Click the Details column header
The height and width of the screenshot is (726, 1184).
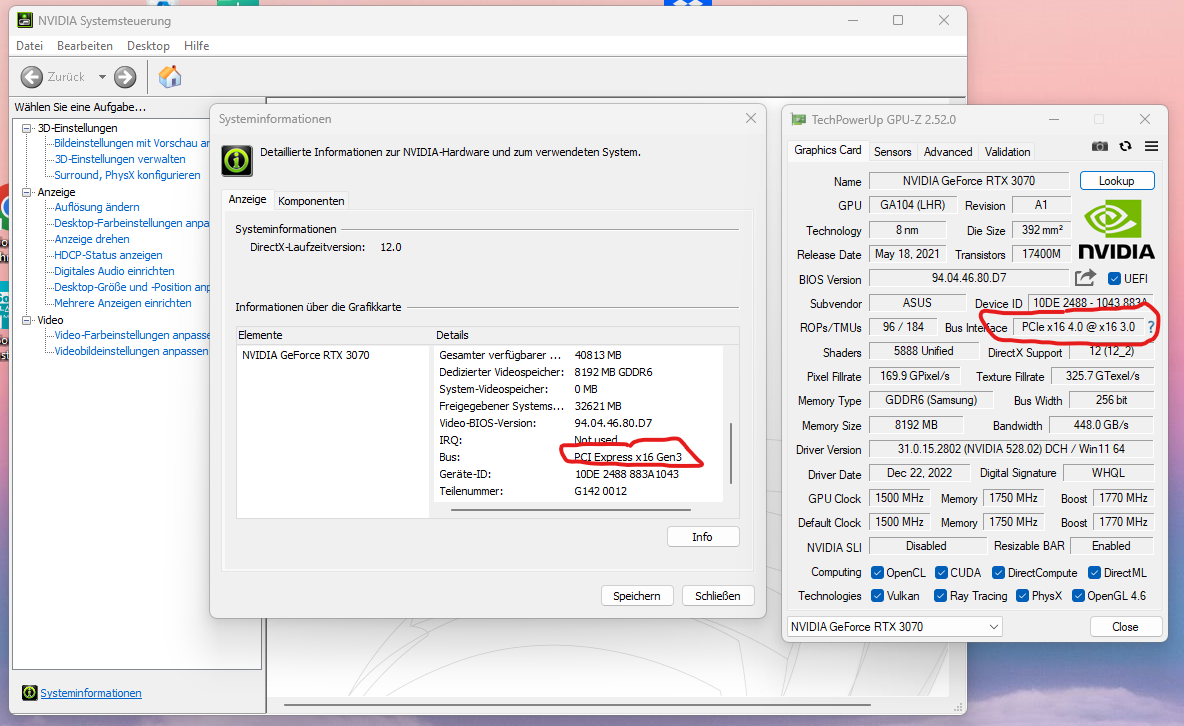click(586, 335)
